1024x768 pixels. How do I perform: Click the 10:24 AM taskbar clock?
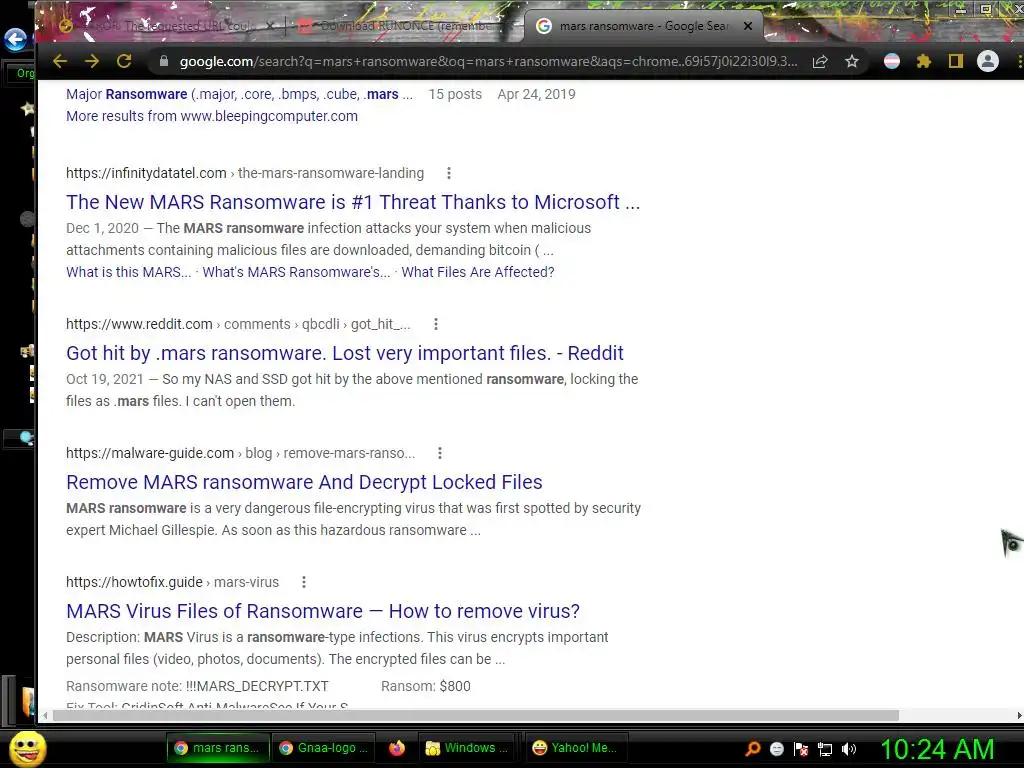click(937, 749)
